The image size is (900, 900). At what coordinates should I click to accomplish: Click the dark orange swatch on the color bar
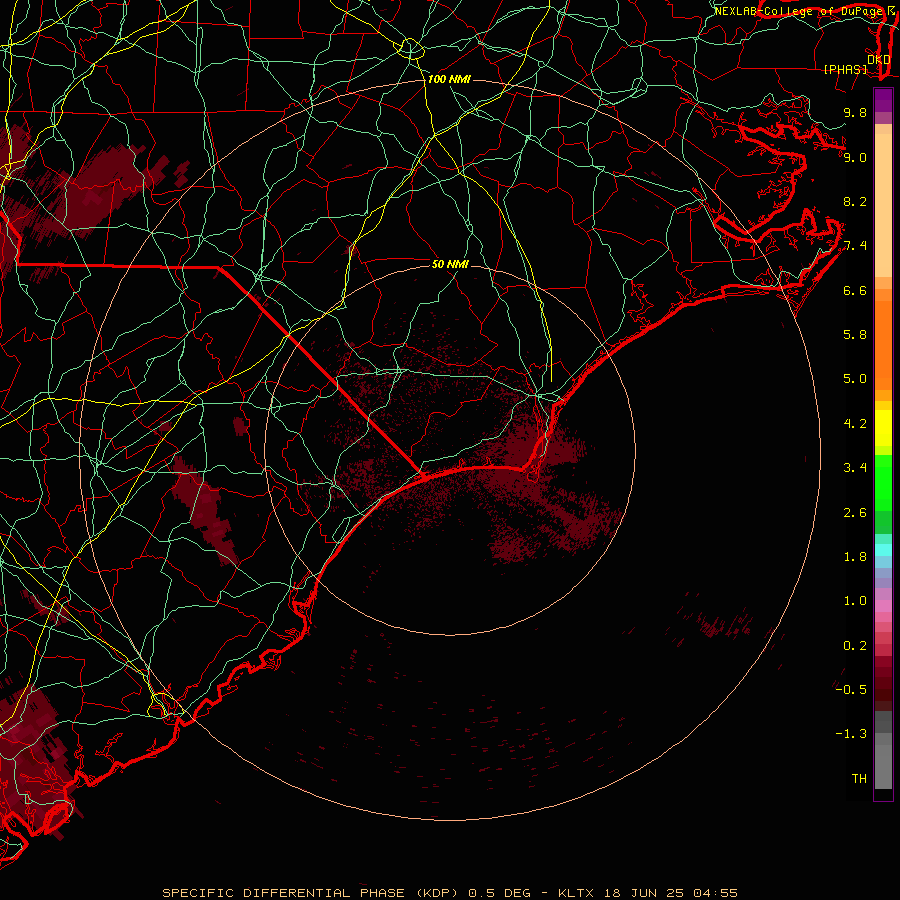coord(883,346)
